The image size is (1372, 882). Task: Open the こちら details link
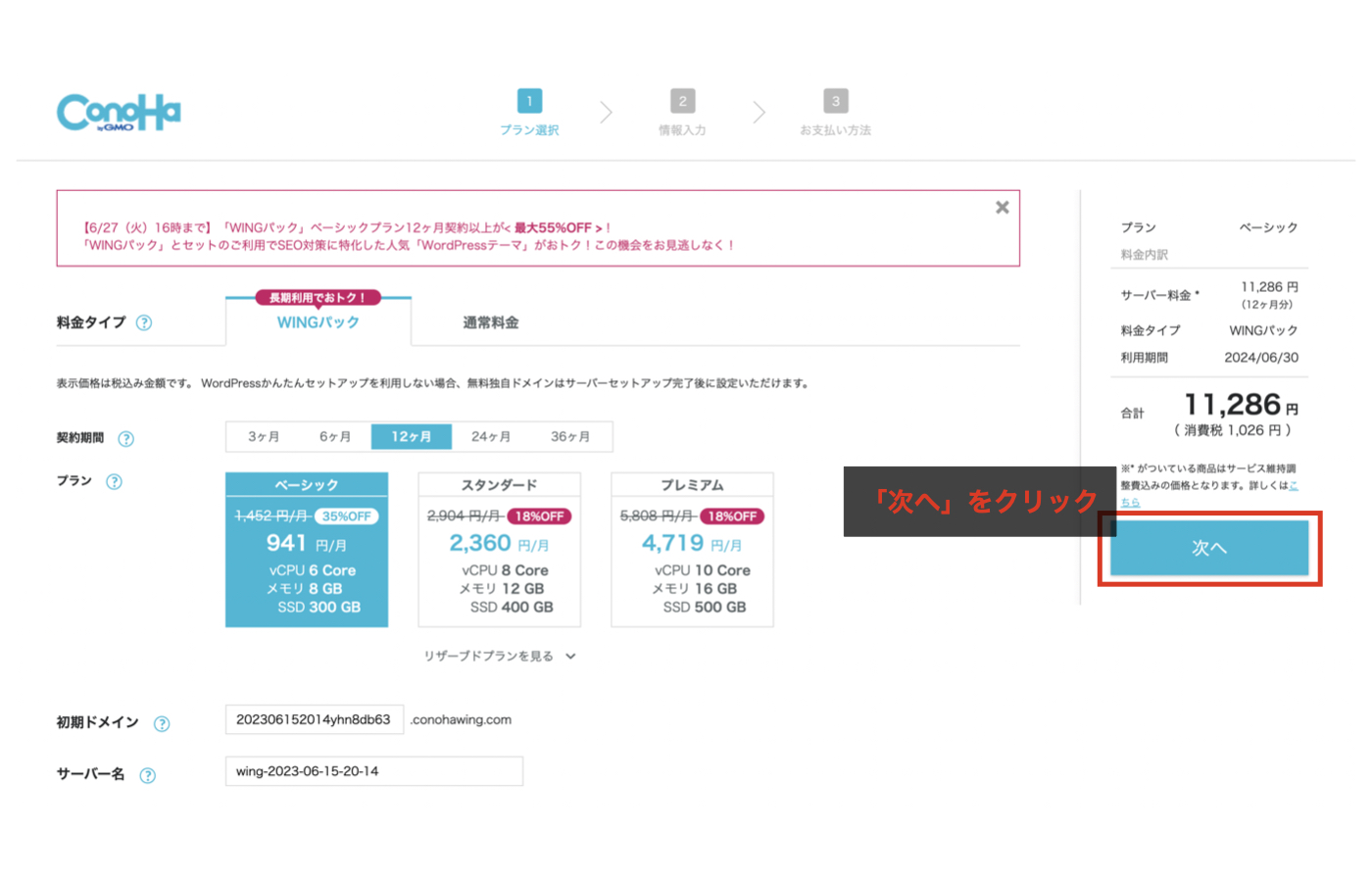point(1131,502)
